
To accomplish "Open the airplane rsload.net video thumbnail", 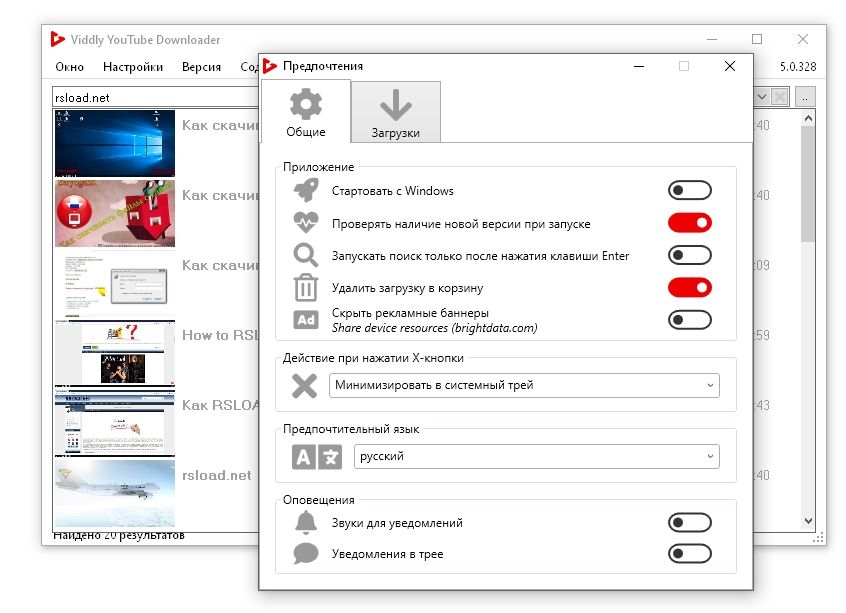I will click(115, 493).
